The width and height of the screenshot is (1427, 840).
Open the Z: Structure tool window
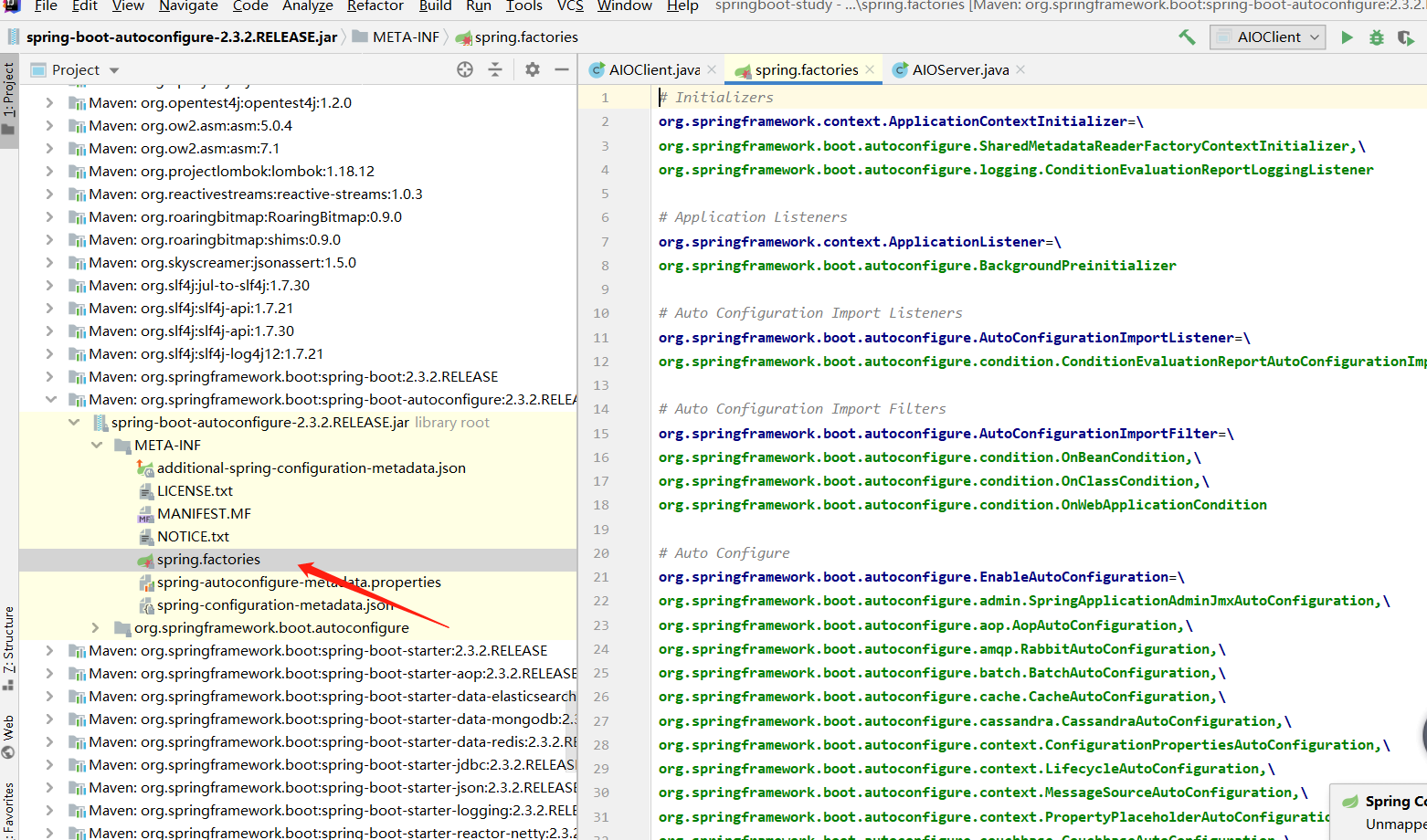[x=8, y=647]
